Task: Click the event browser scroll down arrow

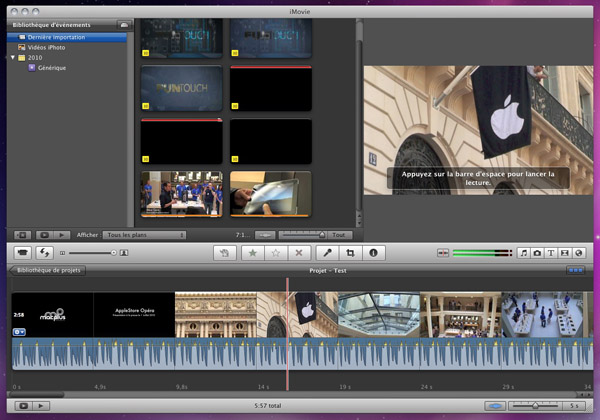Action: 359,223
